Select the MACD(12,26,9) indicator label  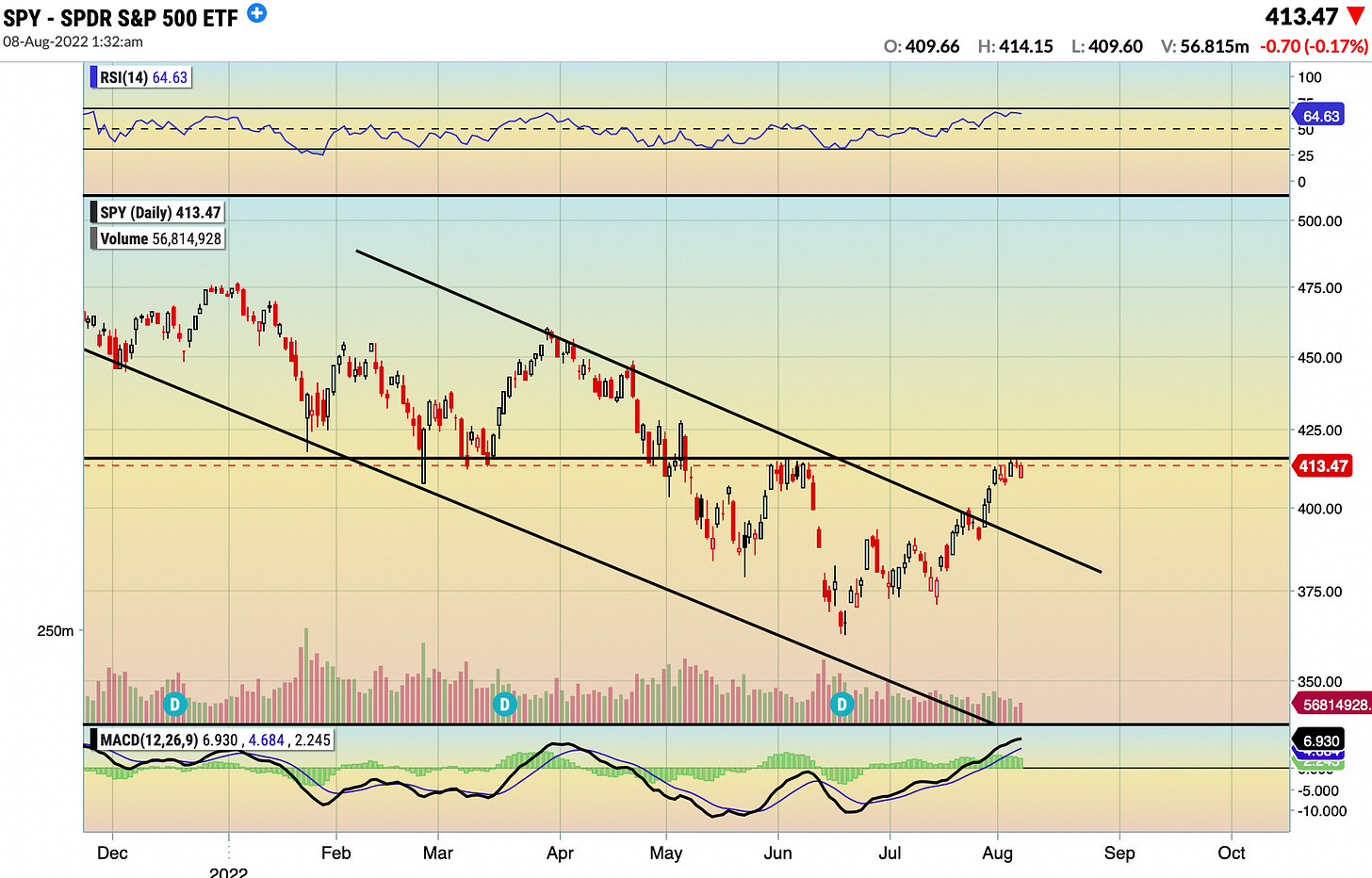point(212,740)
